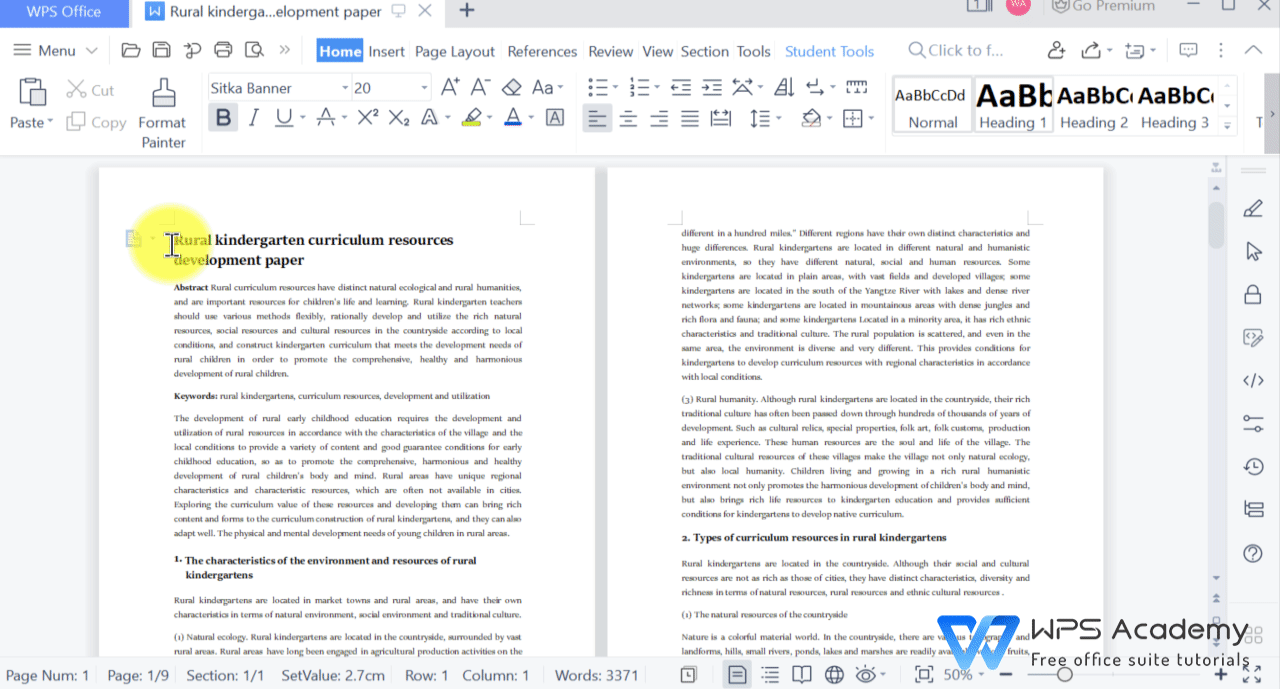The image size is (1280, 689).
Task: Open the Edit Mode pen icon in right sidebar
Action: [x=1253, y=209]
